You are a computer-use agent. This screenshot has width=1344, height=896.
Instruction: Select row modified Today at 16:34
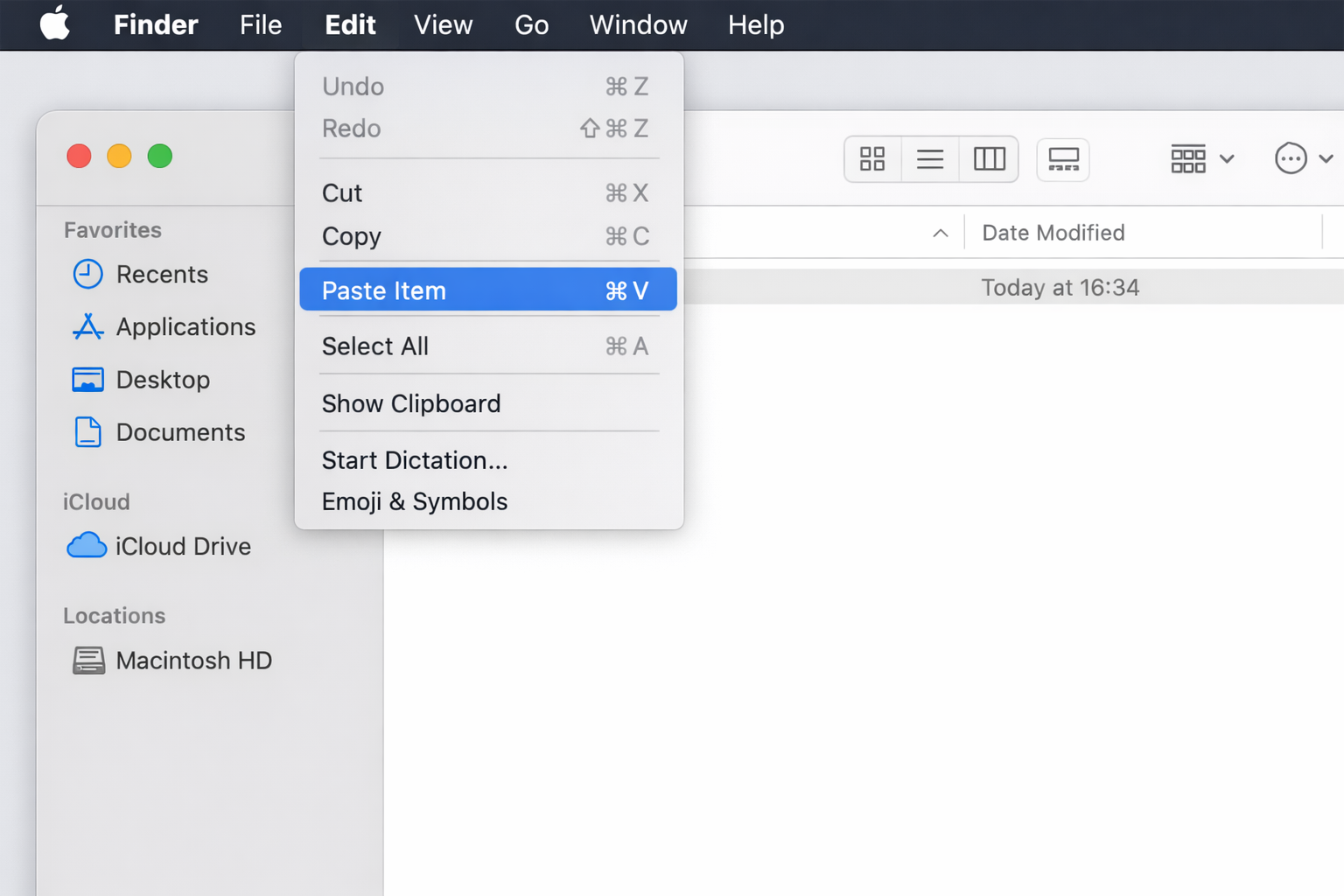point(1013,287)
